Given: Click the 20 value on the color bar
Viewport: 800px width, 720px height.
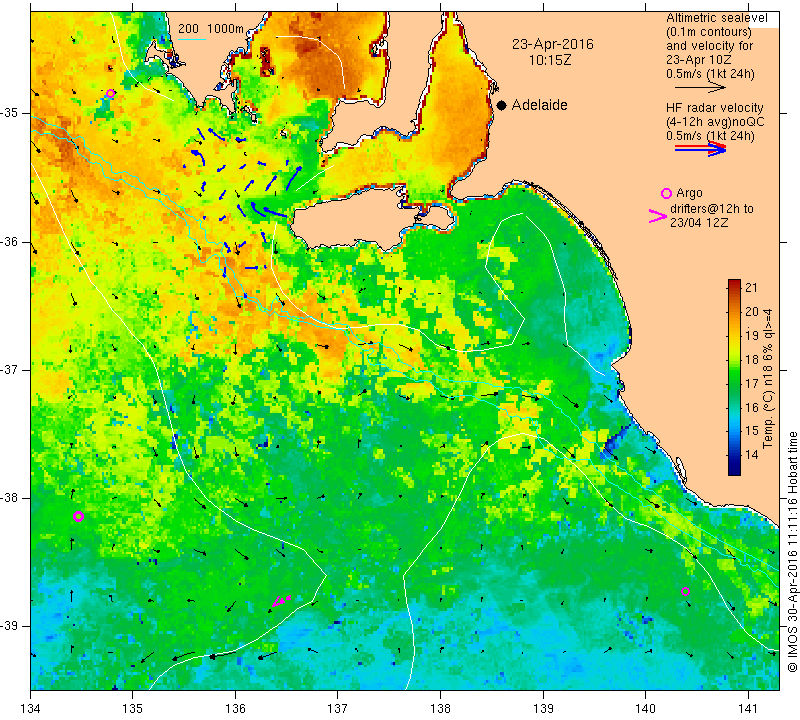Looking at the screenshot, I should [x=752, y=312].
